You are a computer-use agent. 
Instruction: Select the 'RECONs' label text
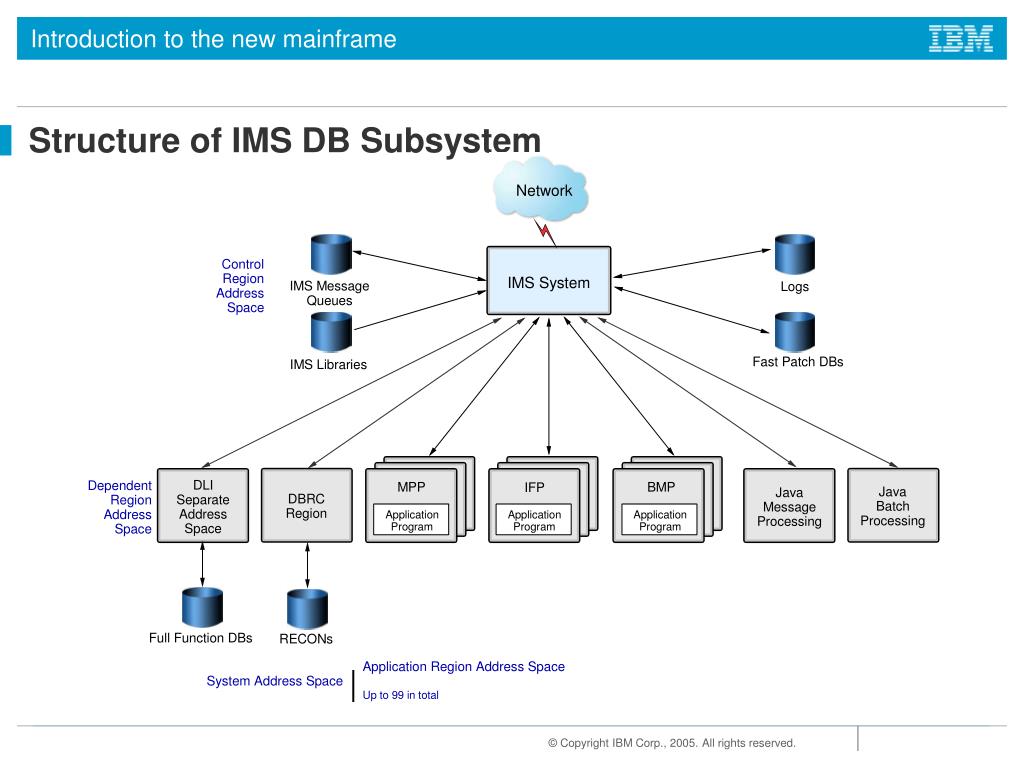coord(306,639)
